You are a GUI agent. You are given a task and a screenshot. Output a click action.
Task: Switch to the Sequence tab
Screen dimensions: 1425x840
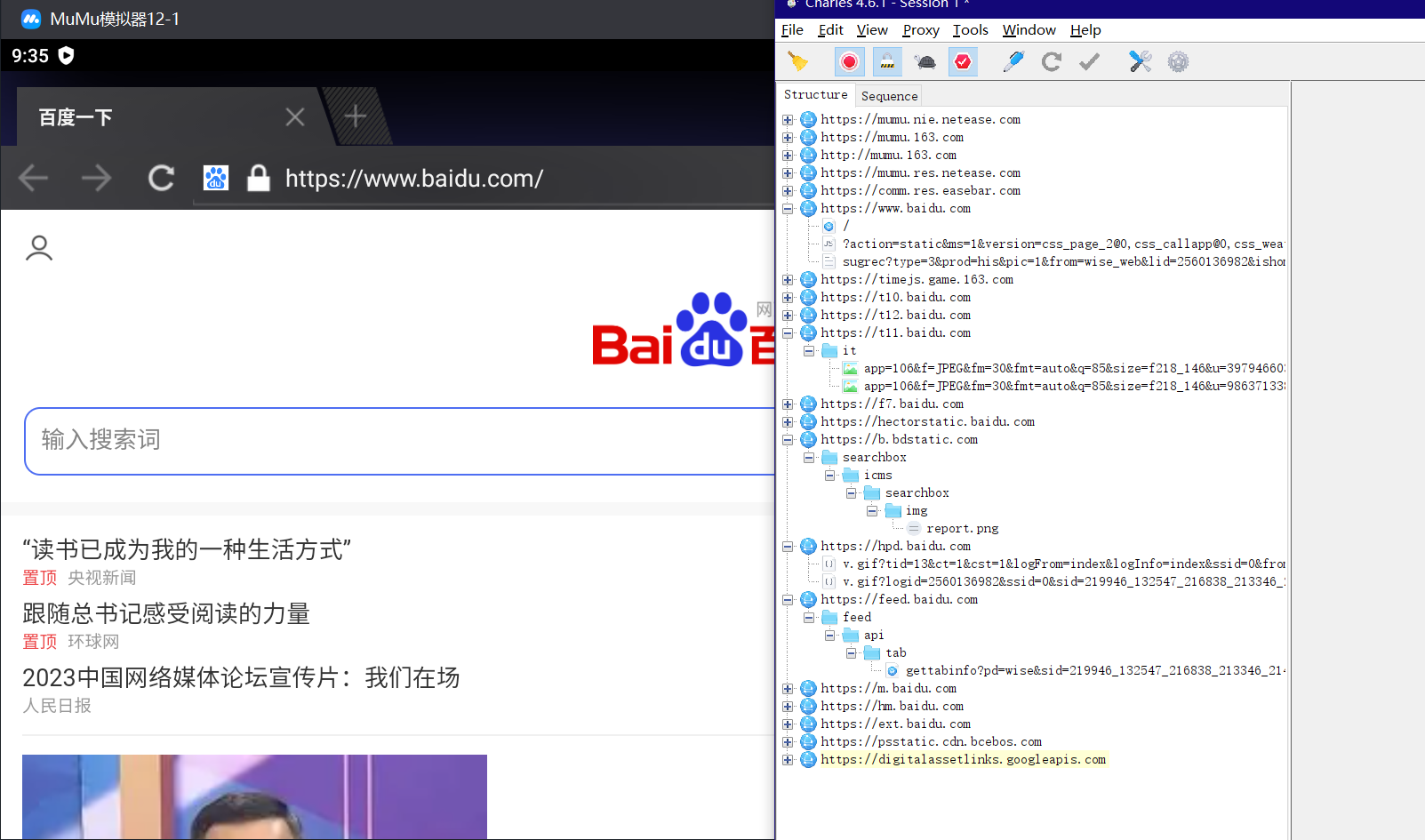tap(889, 96)
